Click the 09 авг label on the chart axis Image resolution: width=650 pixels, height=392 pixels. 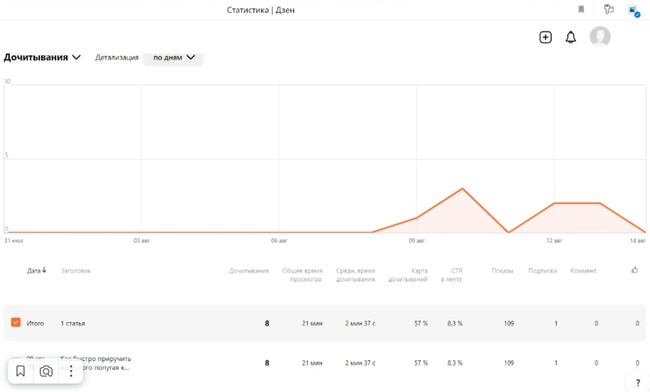pos(417,241)
